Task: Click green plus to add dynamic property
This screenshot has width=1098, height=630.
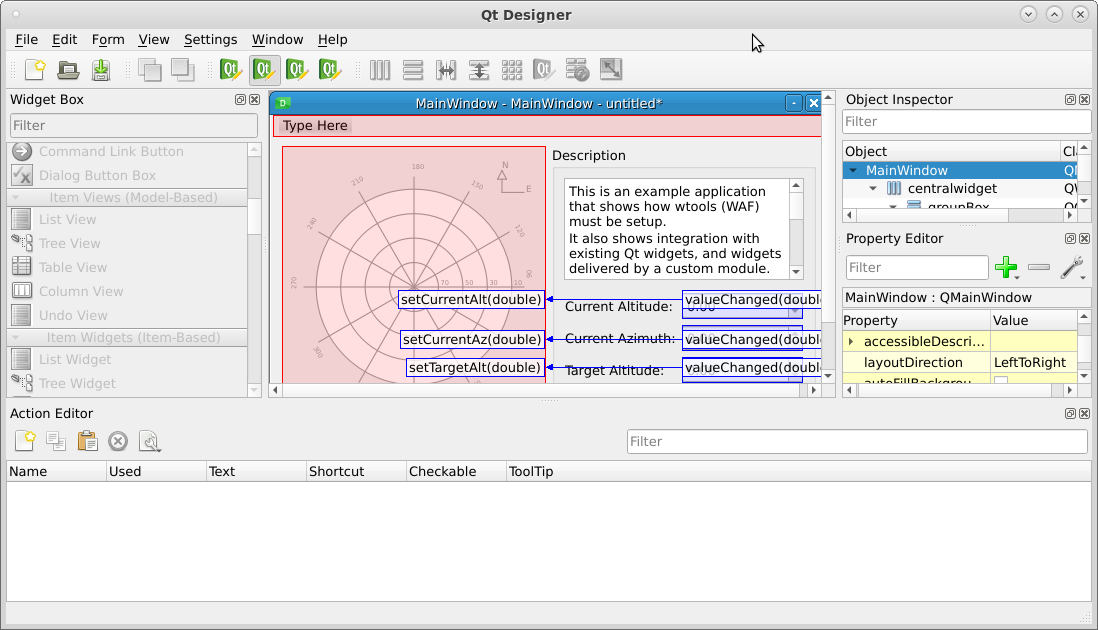Action: pyautogui.click(x=1007, y=267)
